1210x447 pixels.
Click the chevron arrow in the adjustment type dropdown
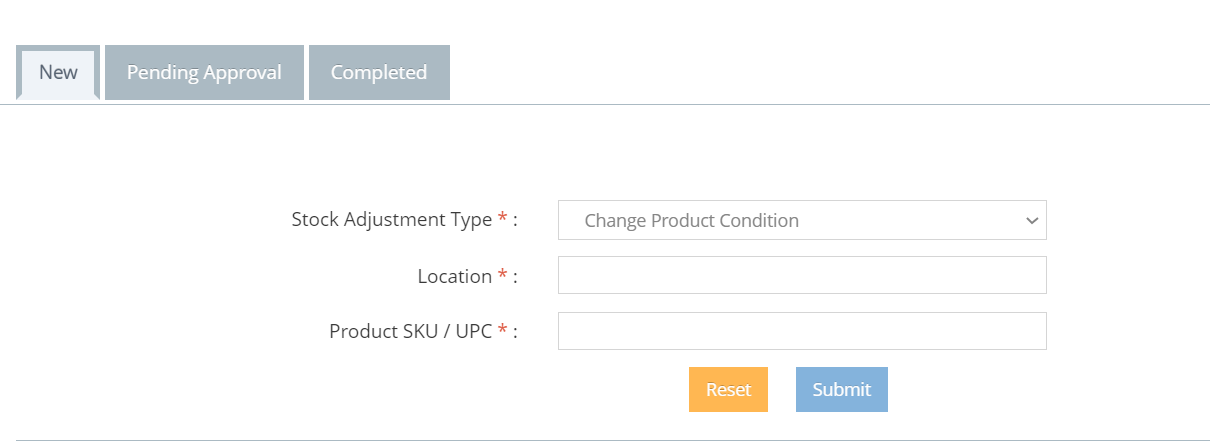click(x=1032, y=221)
